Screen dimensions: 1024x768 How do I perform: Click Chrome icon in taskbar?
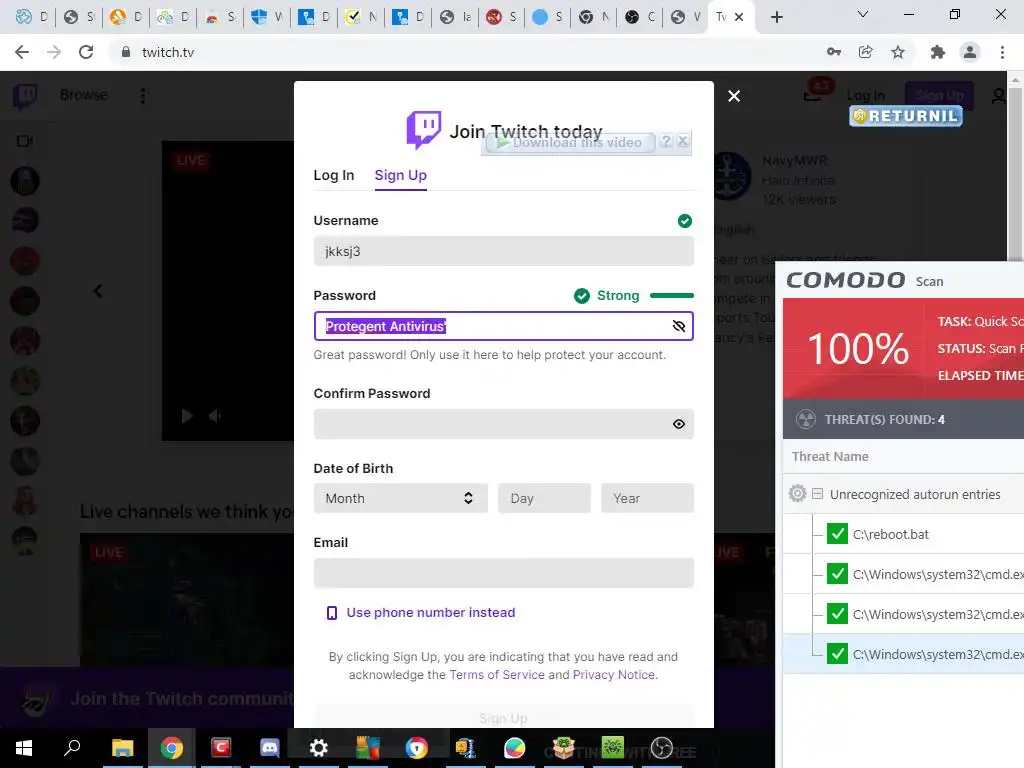(171, 748)
